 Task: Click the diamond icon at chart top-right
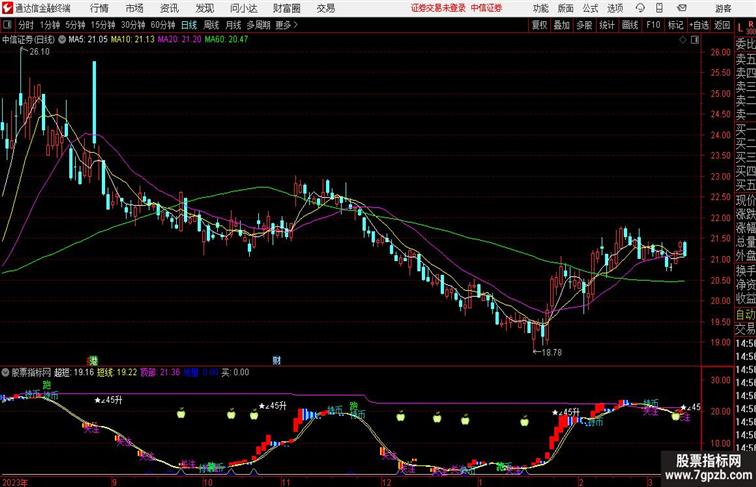coord(683,40)
